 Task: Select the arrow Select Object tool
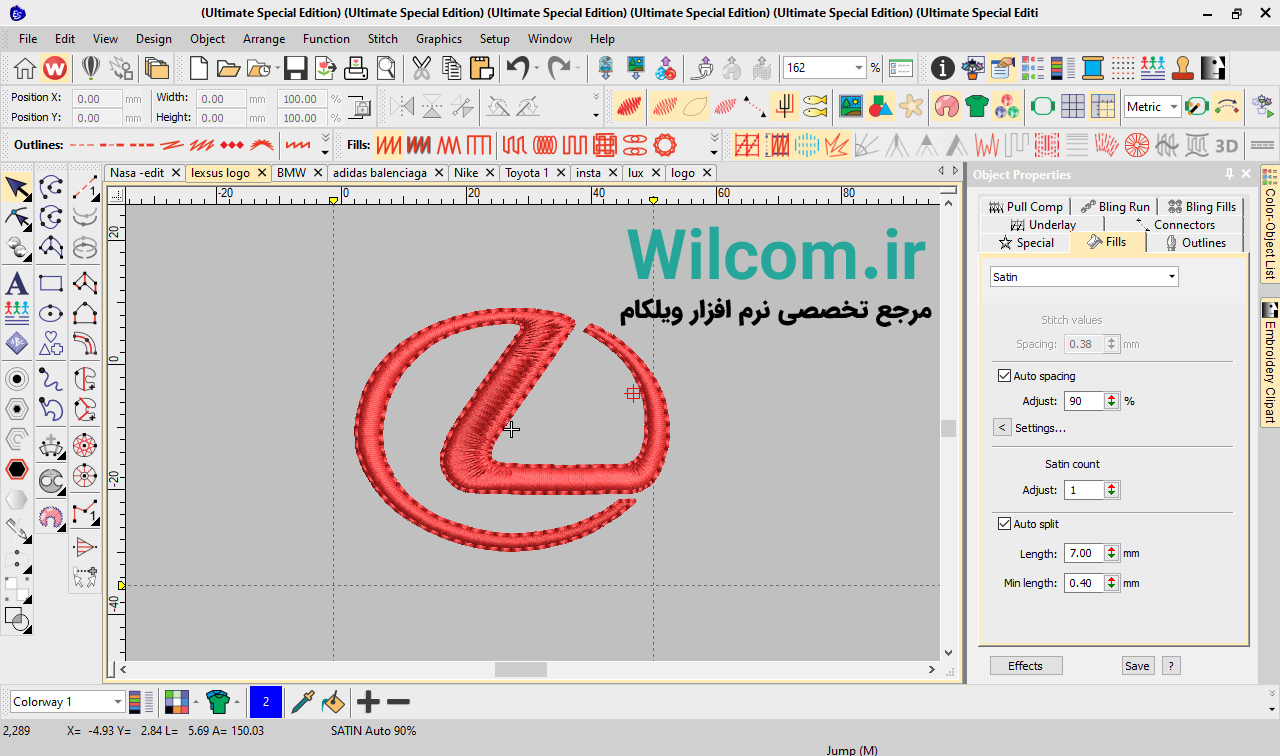click(17, 187)
